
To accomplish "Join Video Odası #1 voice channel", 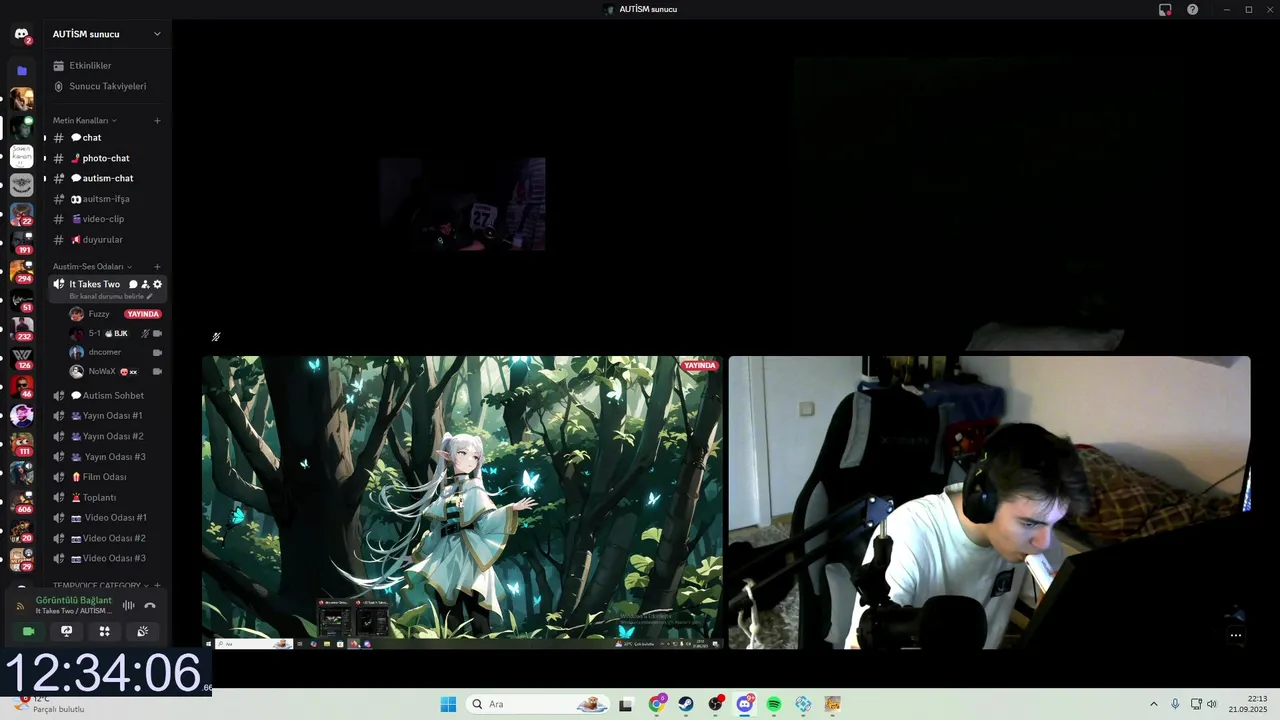I will coord(107,517).
